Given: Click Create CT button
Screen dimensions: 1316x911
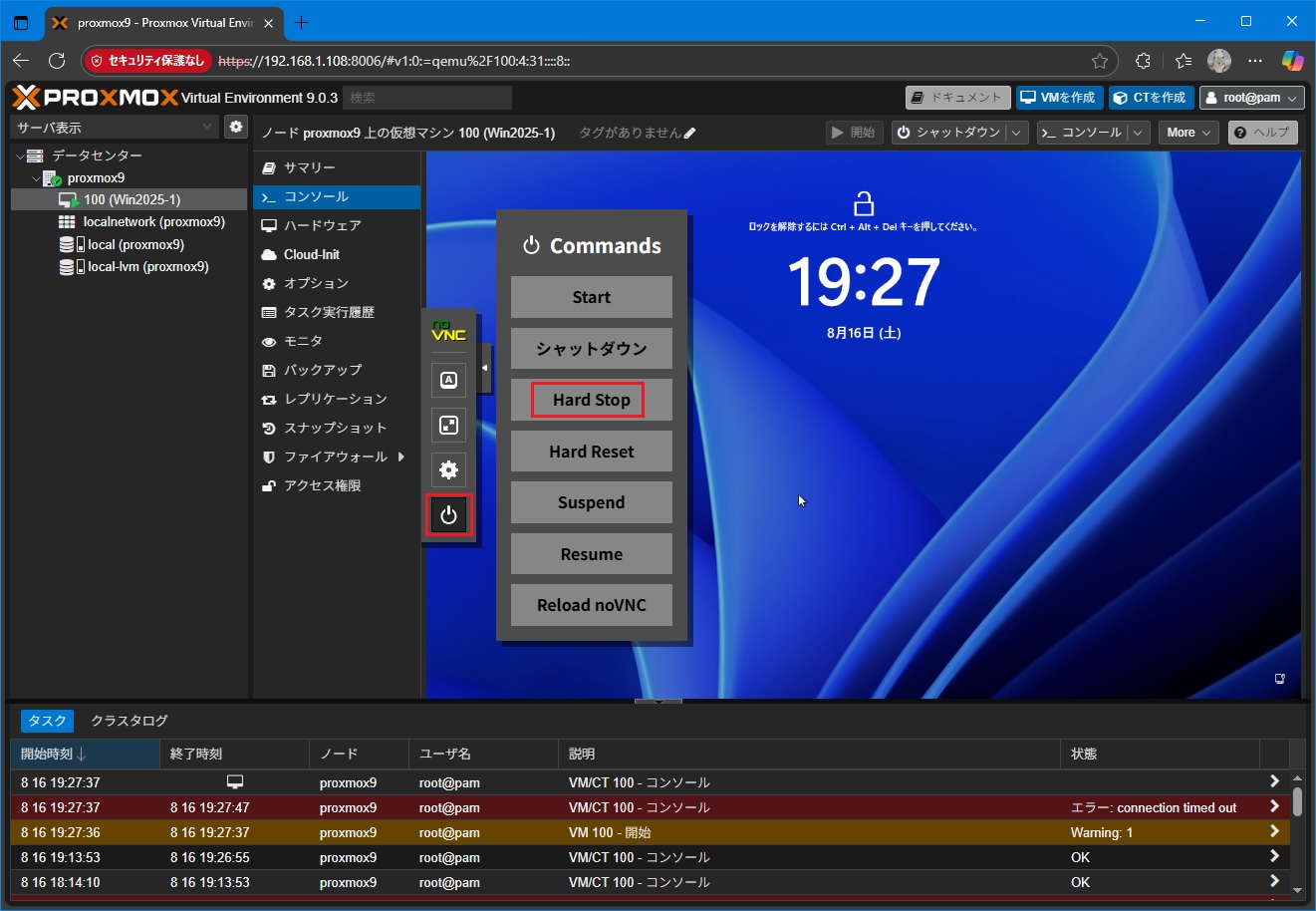Looking at the screenshot, I should click(1149, 98).
